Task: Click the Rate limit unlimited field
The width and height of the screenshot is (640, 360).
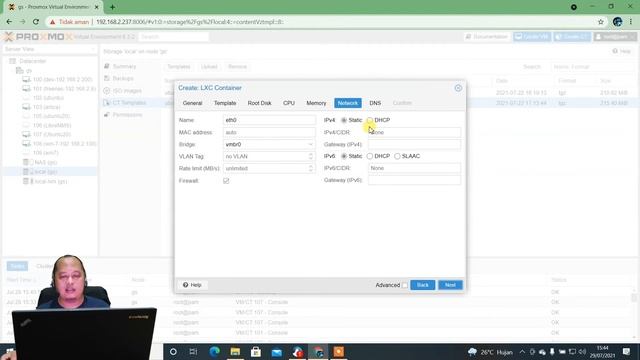Action: click(x=265, y=168)
